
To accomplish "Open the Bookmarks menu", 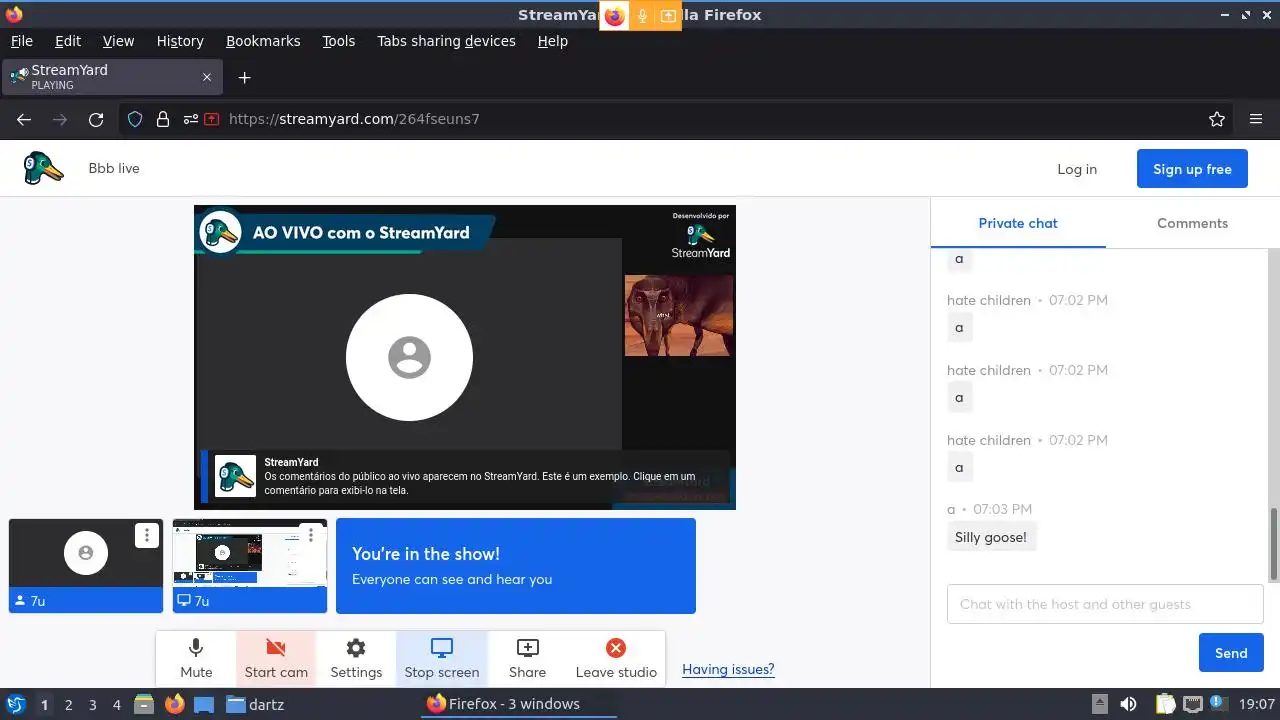I will pos(263,41).
